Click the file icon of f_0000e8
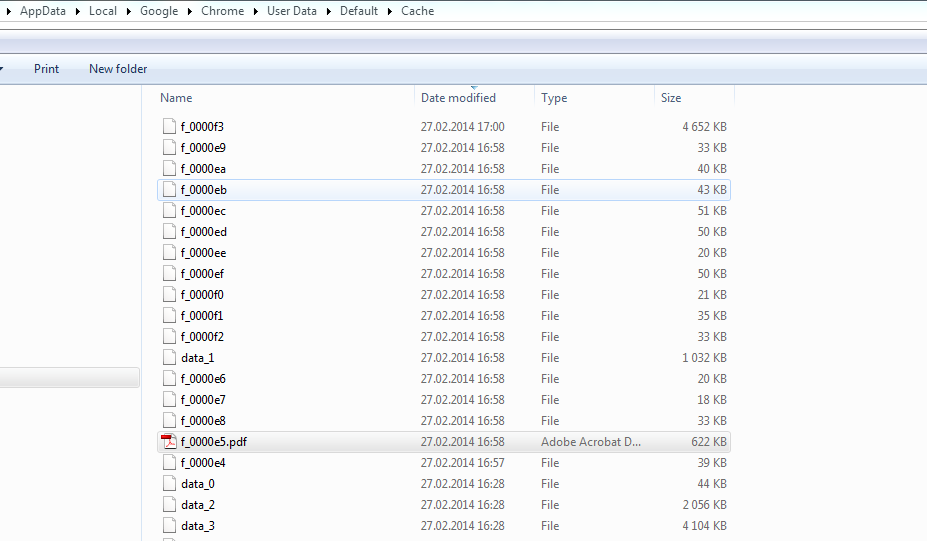Screen dimensions: 927x541 click(x=169, y=420)
